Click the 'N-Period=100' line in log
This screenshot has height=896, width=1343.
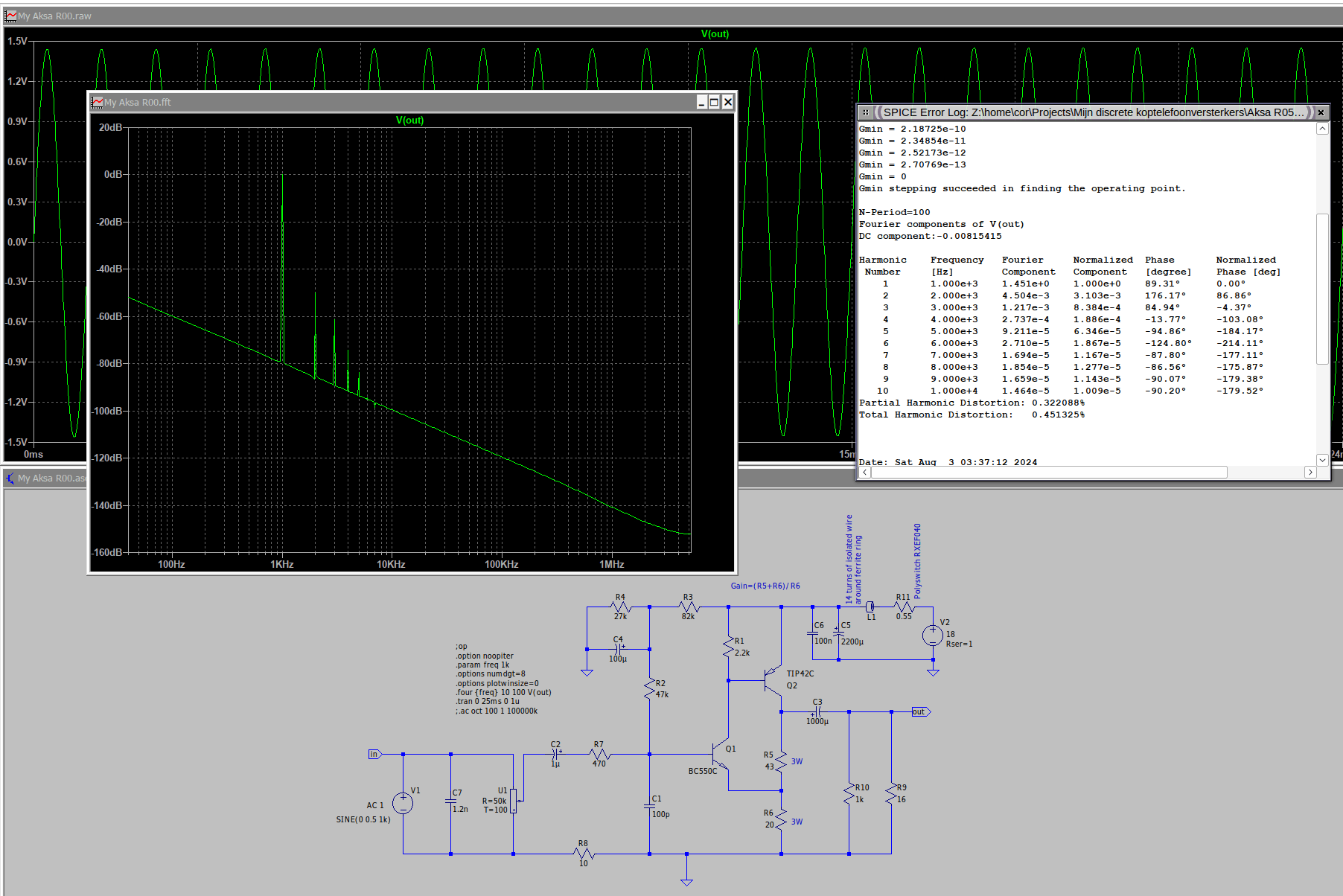point(894,212)
